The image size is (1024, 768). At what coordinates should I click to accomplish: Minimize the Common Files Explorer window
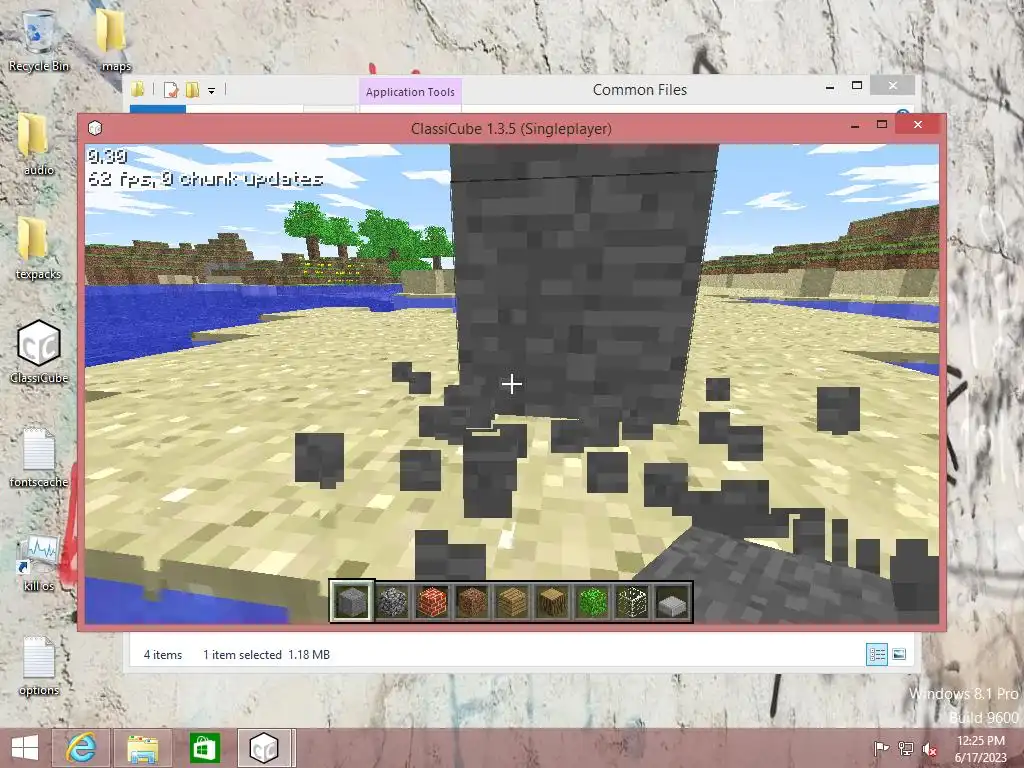click(830, 87)
